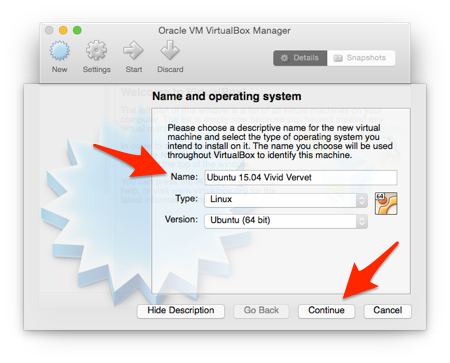Click the Name field with Ubuntu 15.04 text
This screenshot has width=450, height=363.
click(x=301, y=177)
